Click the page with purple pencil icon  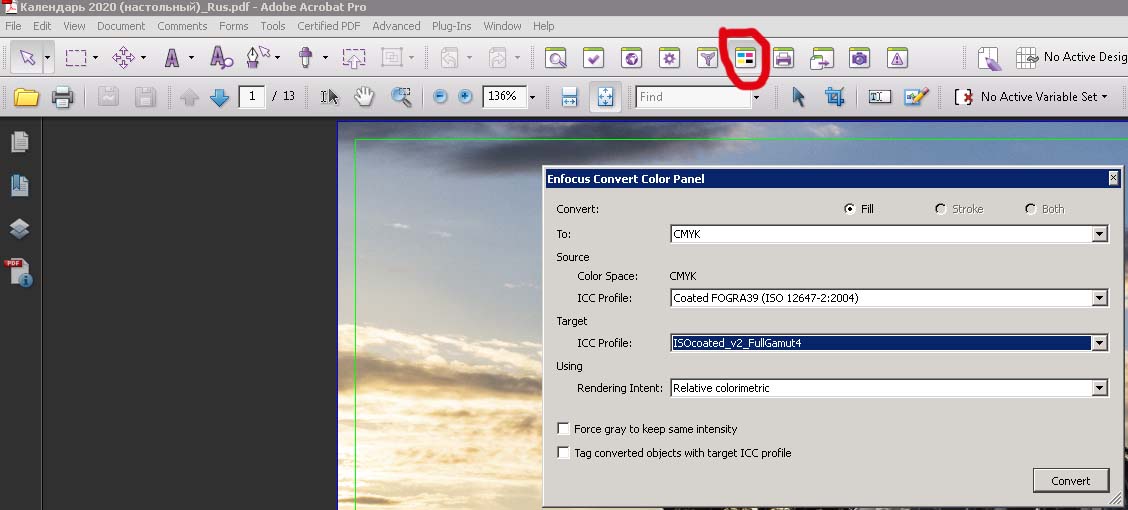[990, 58]
